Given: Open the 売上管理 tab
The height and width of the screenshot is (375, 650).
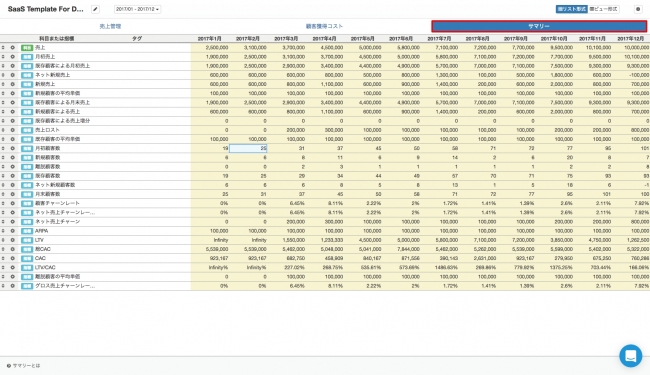Looking at the screenshot, I should [x=110, y=26].
